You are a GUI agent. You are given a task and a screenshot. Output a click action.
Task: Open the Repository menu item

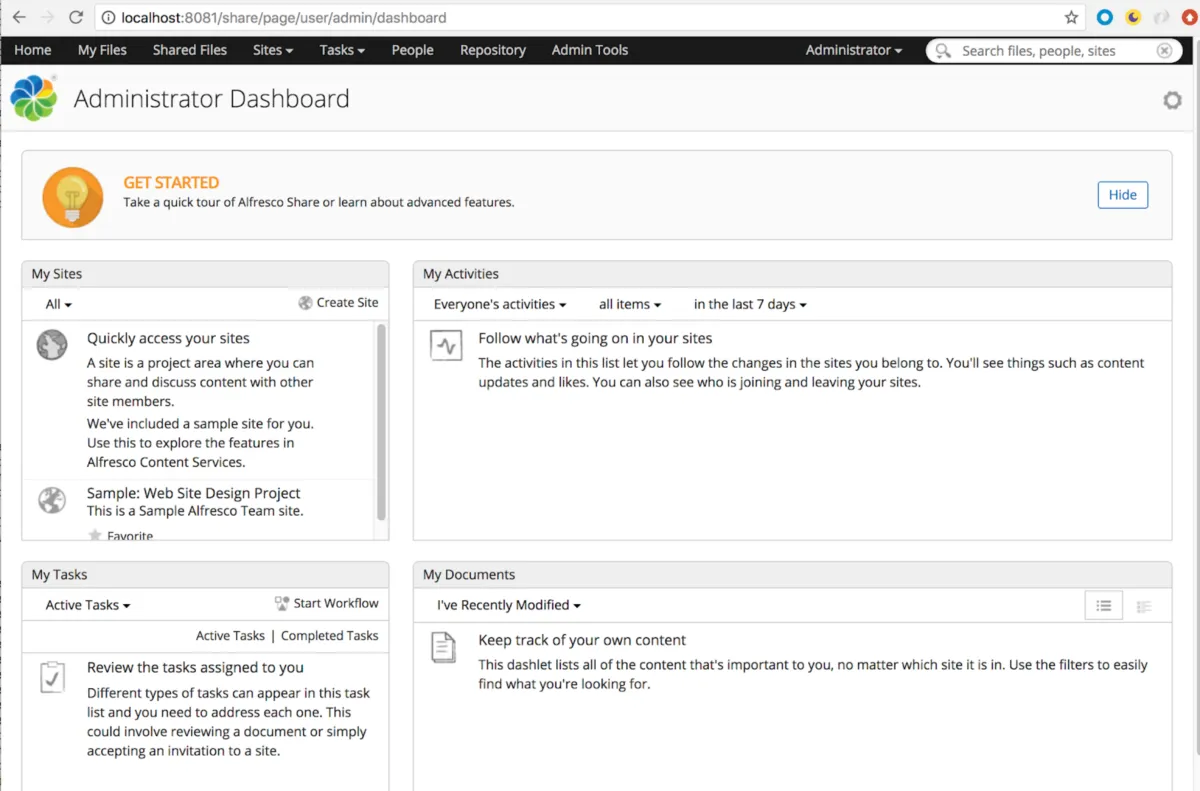tap(492, 50)
